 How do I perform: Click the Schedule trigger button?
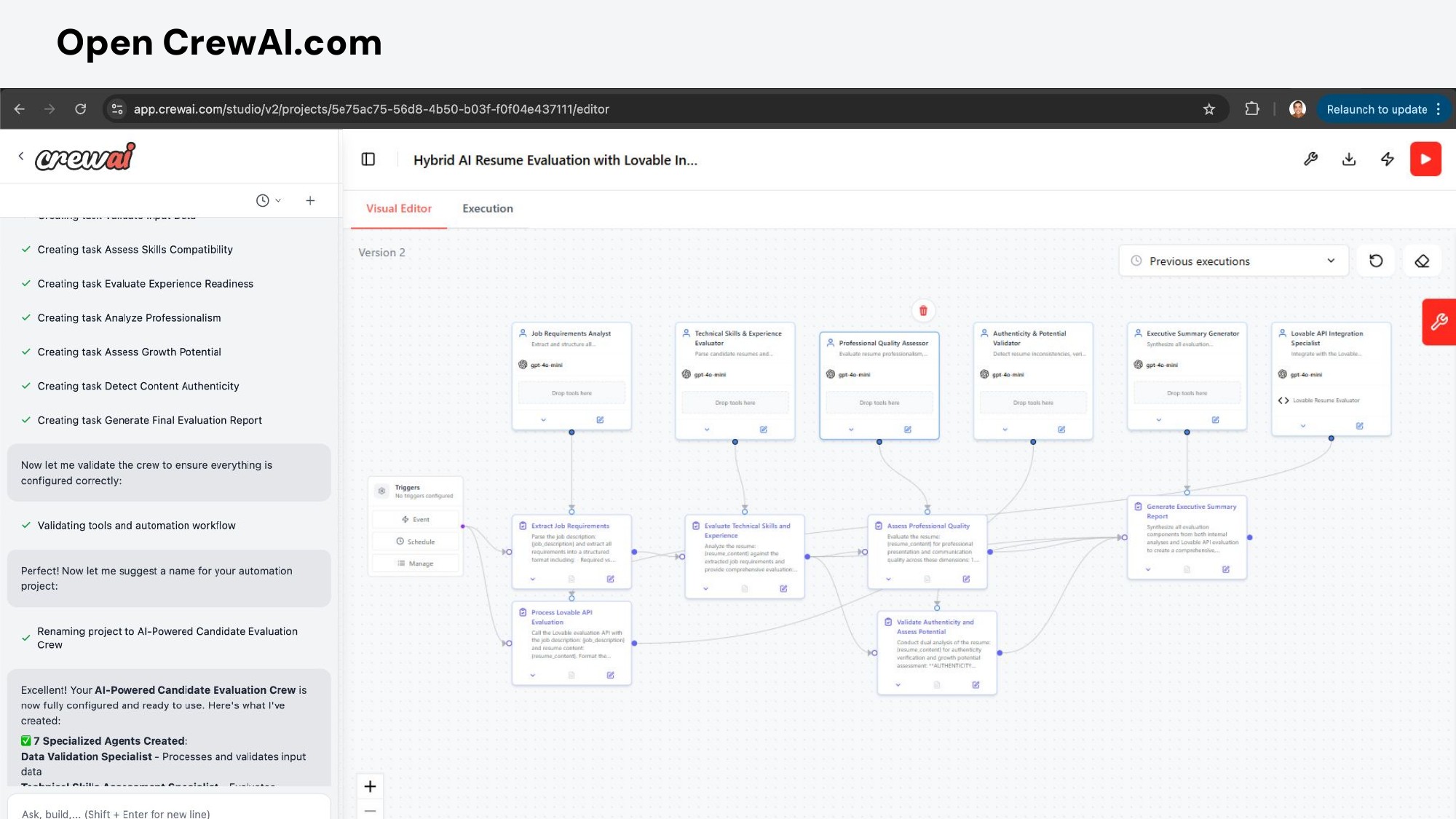(x=416, y=542)
